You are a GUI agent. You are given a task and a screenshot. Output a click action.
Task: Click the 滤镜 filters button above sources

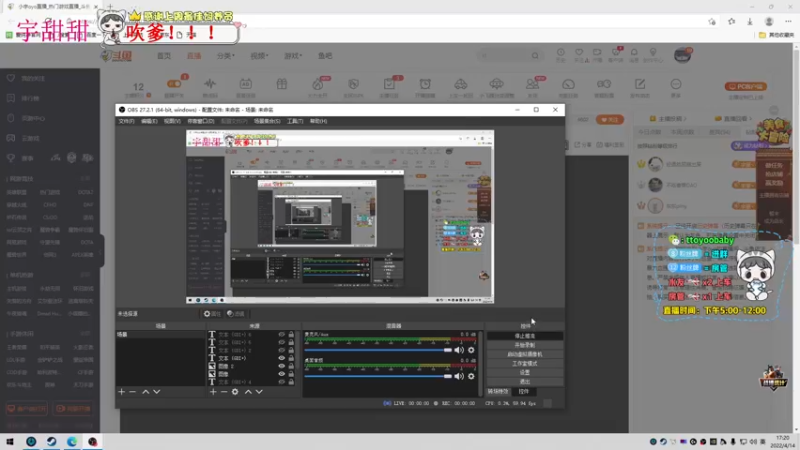(236, 314)
